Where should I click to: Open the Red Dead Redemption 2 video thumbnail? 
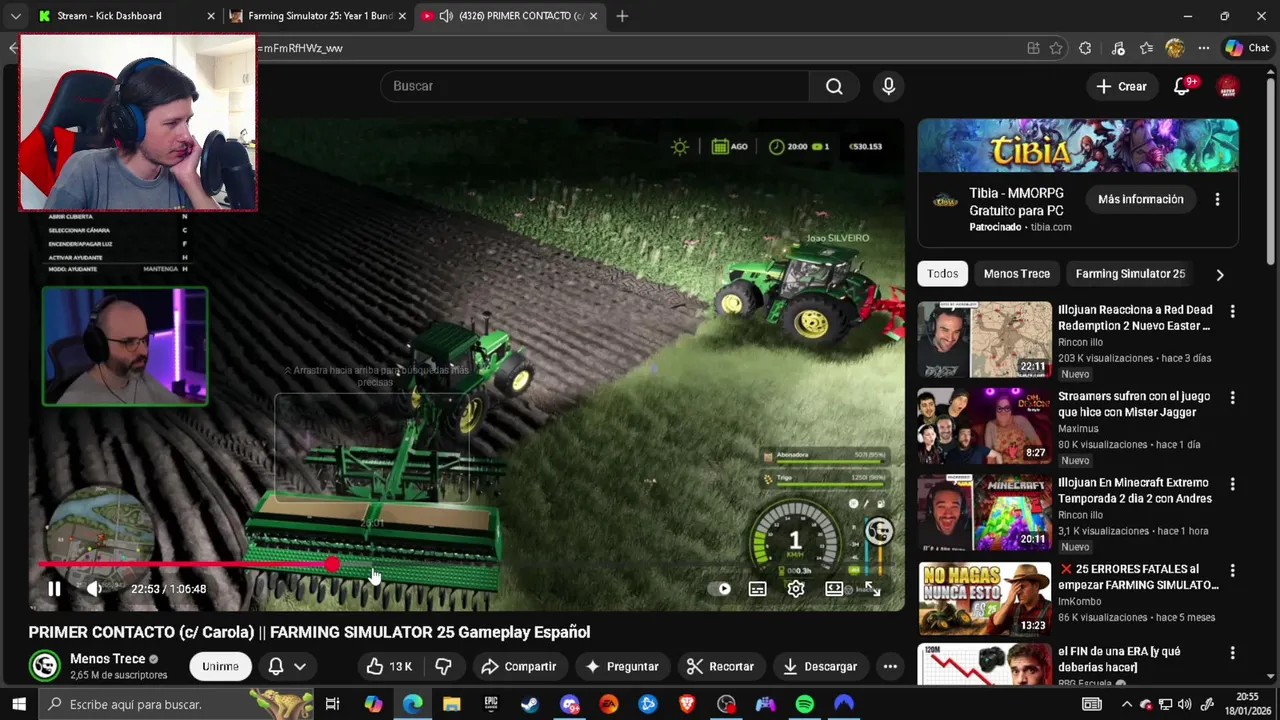point(985,339)
